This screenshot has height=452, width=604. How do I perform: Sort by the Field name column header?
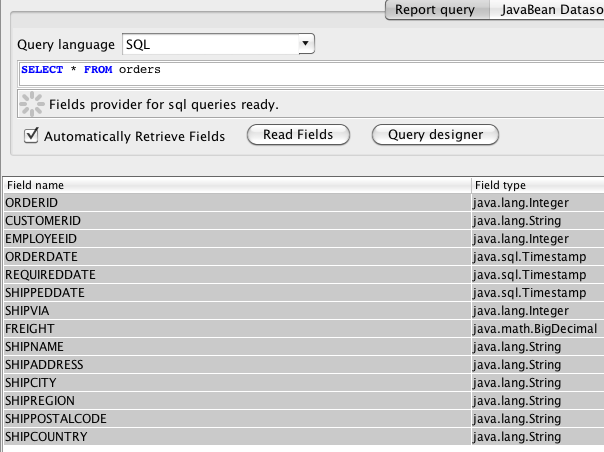236,185
